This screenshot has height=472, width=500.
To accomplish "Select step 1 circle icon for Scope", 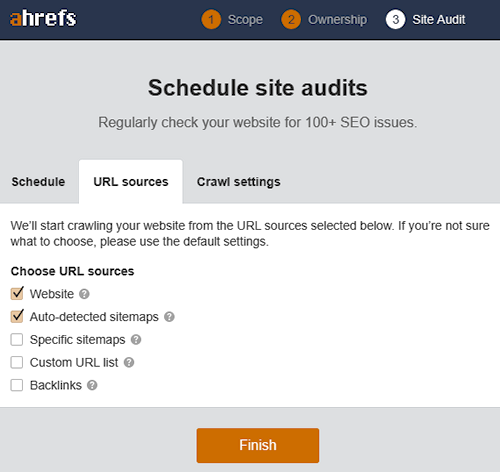I will (x=211, y=20).
